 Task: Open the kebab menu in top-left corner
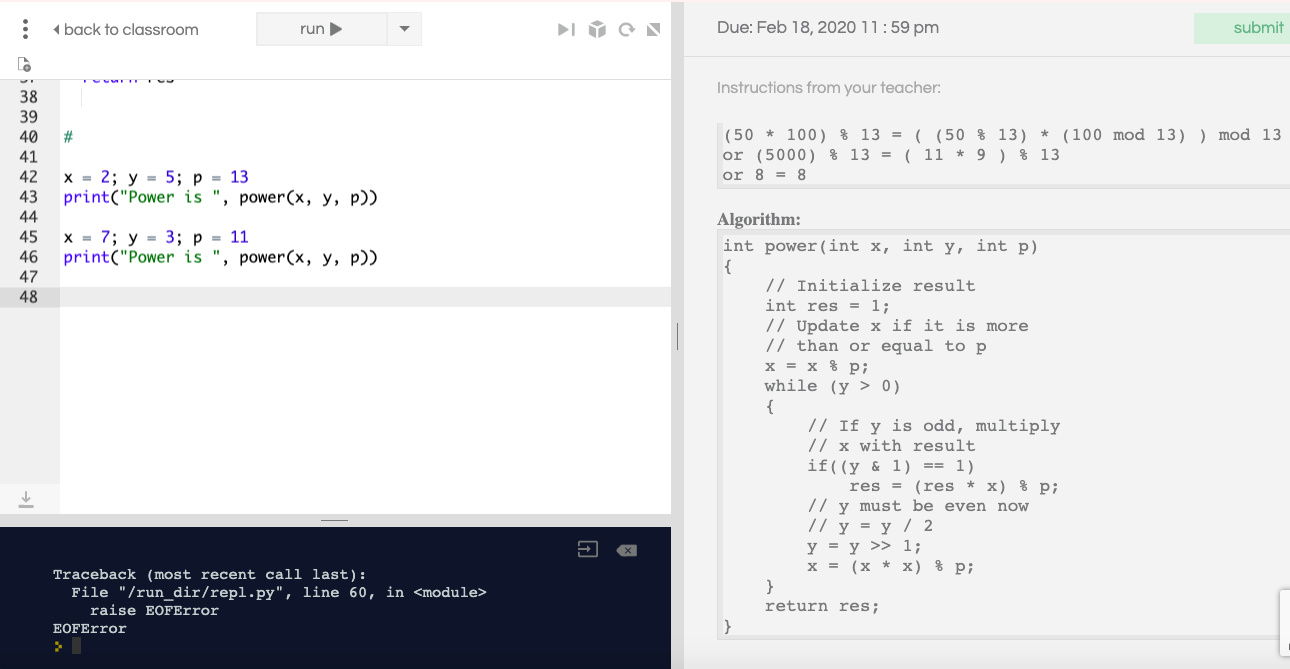(x=24, y=27)
